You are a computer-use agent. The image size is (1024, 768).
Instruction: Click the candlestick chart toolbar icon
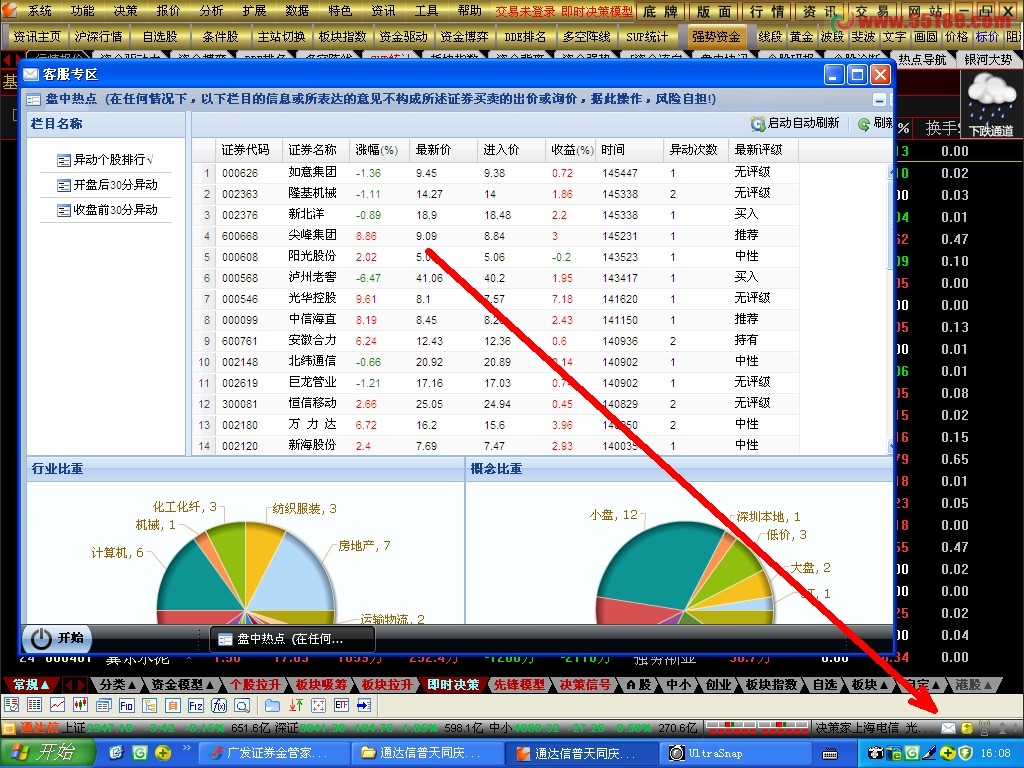(80, 705)
